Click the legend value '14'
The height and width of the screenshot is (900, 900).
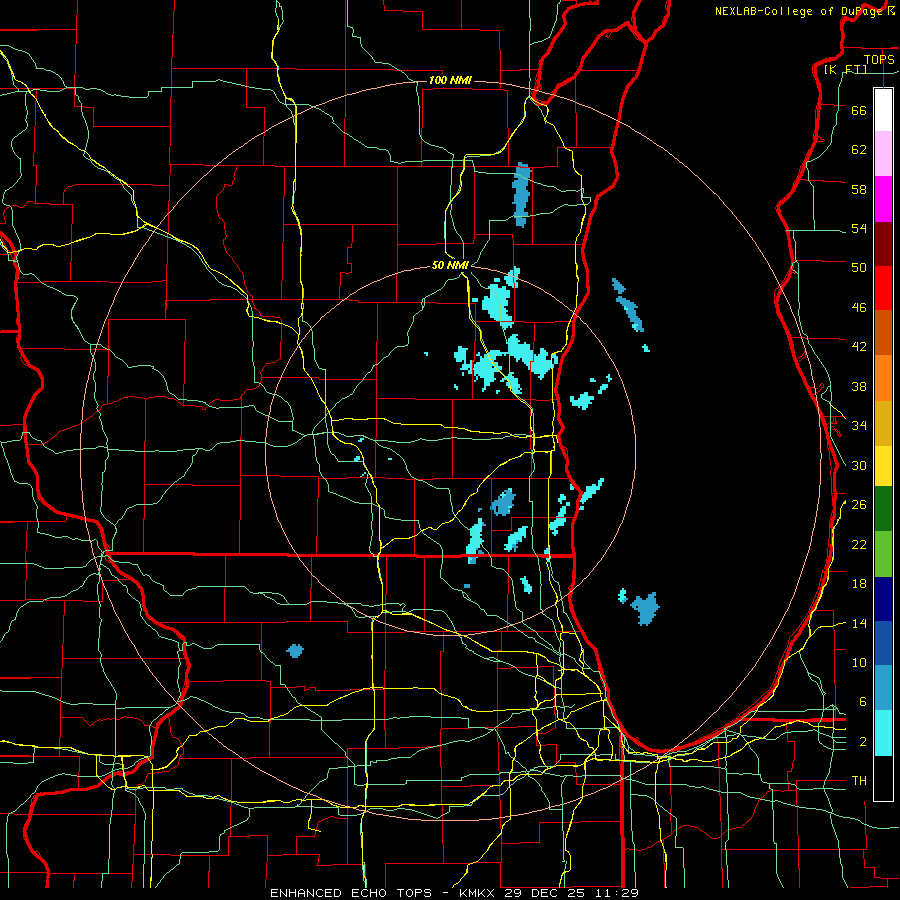(x=859, y=623)
